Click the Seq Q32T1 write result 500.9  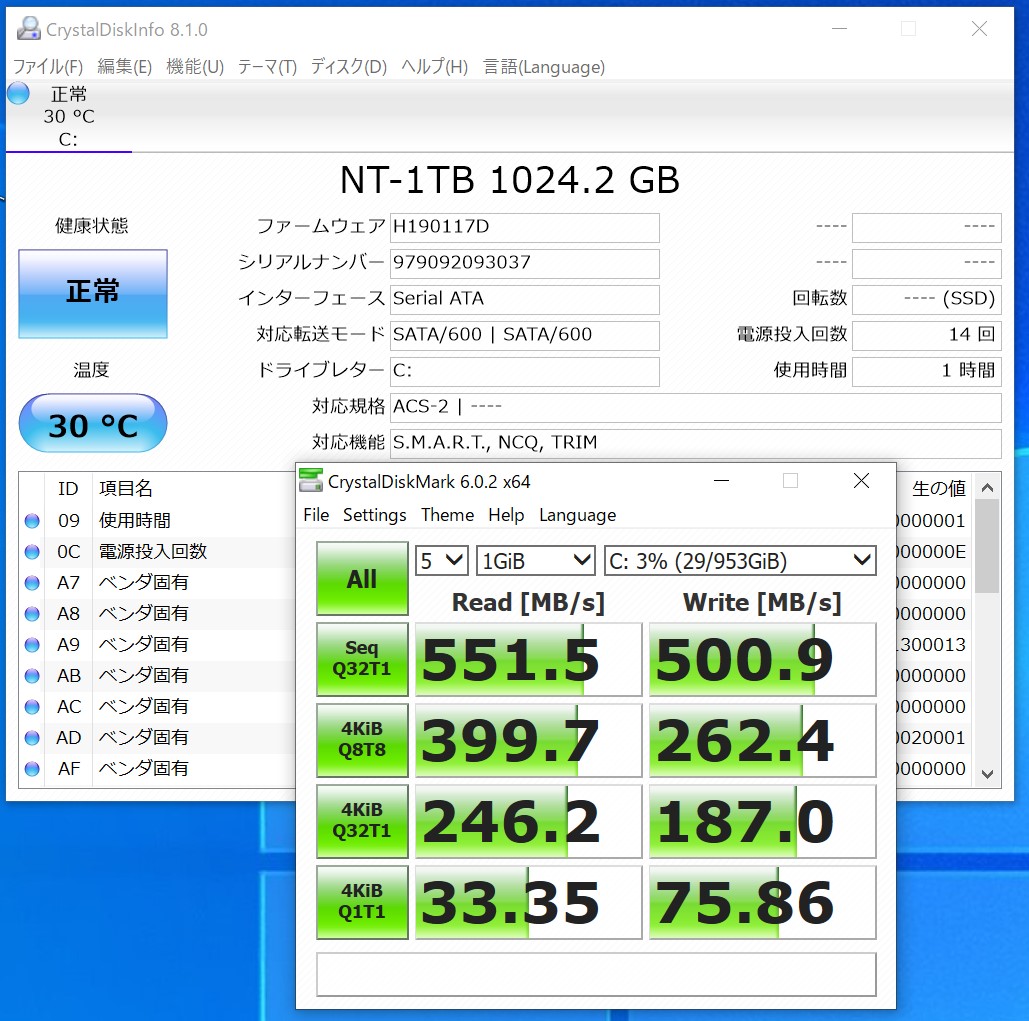763,659
